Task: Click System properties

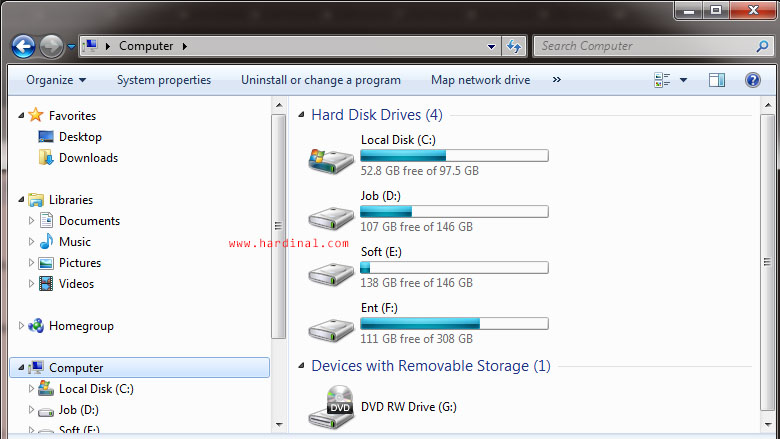Action: click(164, 80)
